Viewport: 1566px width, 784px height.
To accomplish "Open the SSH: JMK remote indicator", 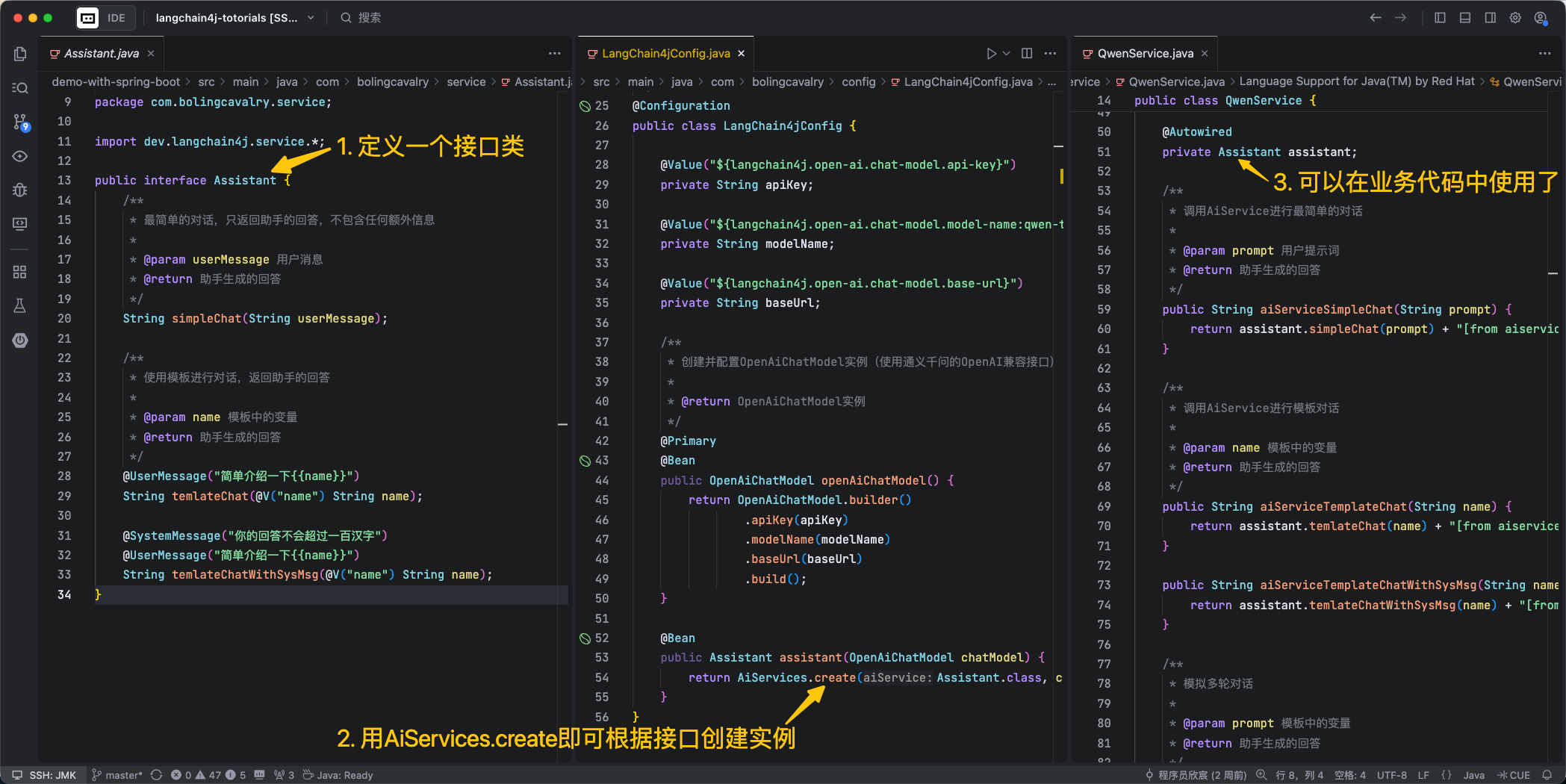I will point(45,775).
